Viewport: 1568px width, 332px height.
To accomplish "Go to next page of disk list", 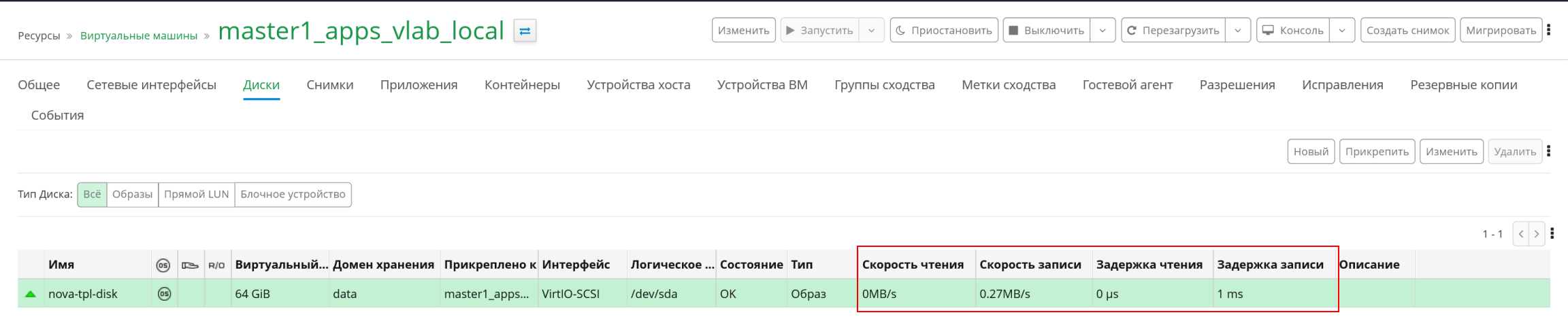I will [x=1537, y=233].
